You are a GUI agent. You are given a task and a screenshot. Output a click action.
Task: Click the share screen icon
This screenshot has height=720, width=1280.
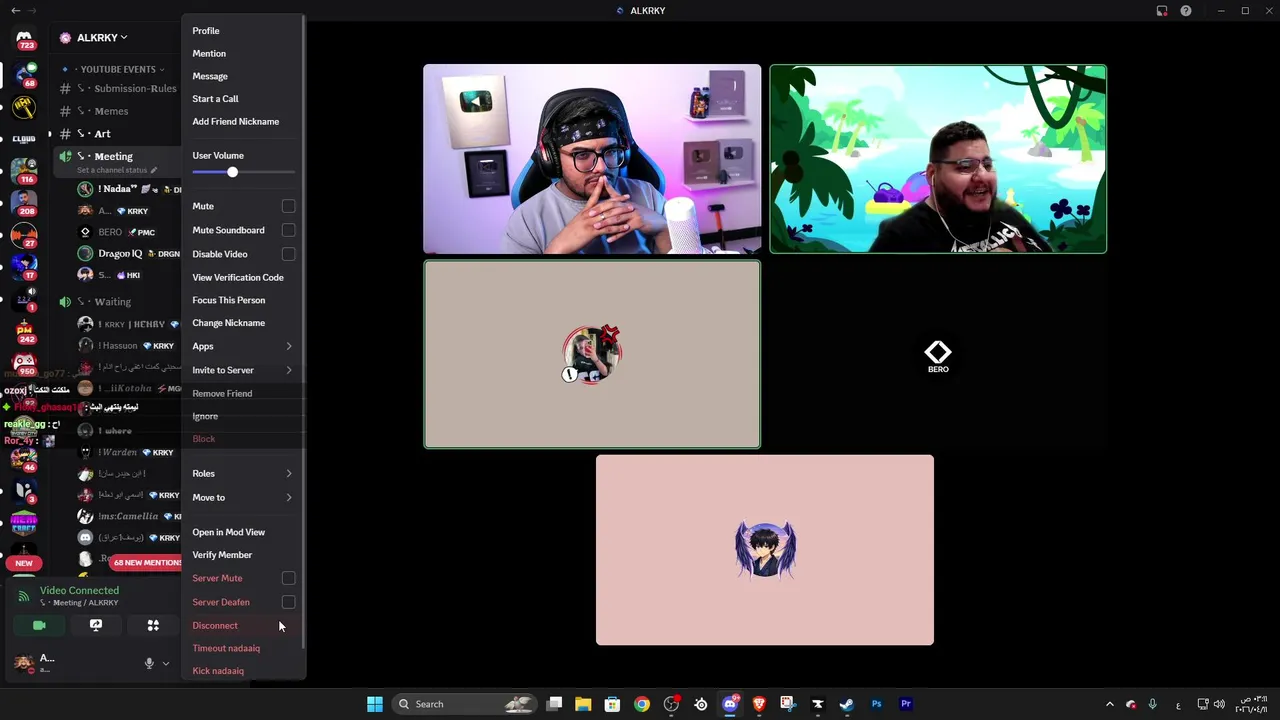(x=96, y=625)
